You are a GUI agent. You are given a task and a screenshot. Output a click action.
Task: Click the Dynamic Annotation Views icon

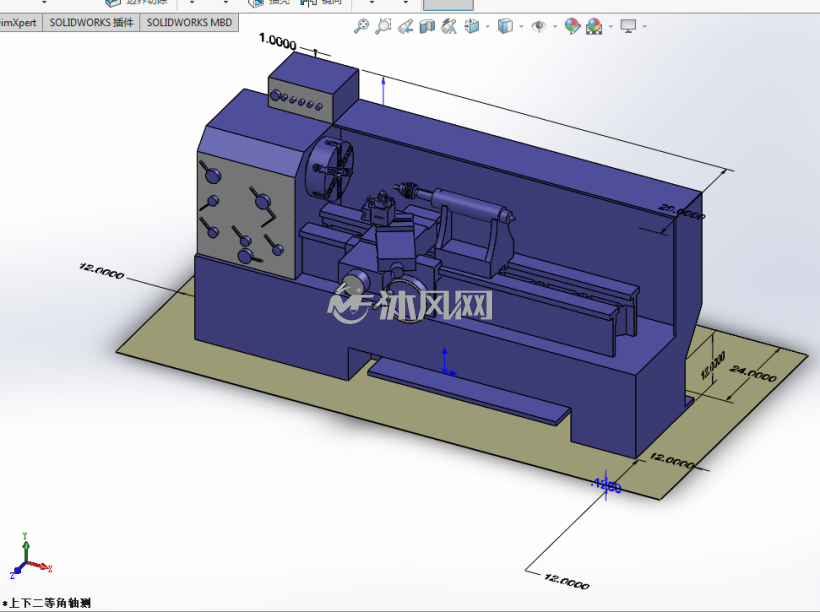coord(449,26)
